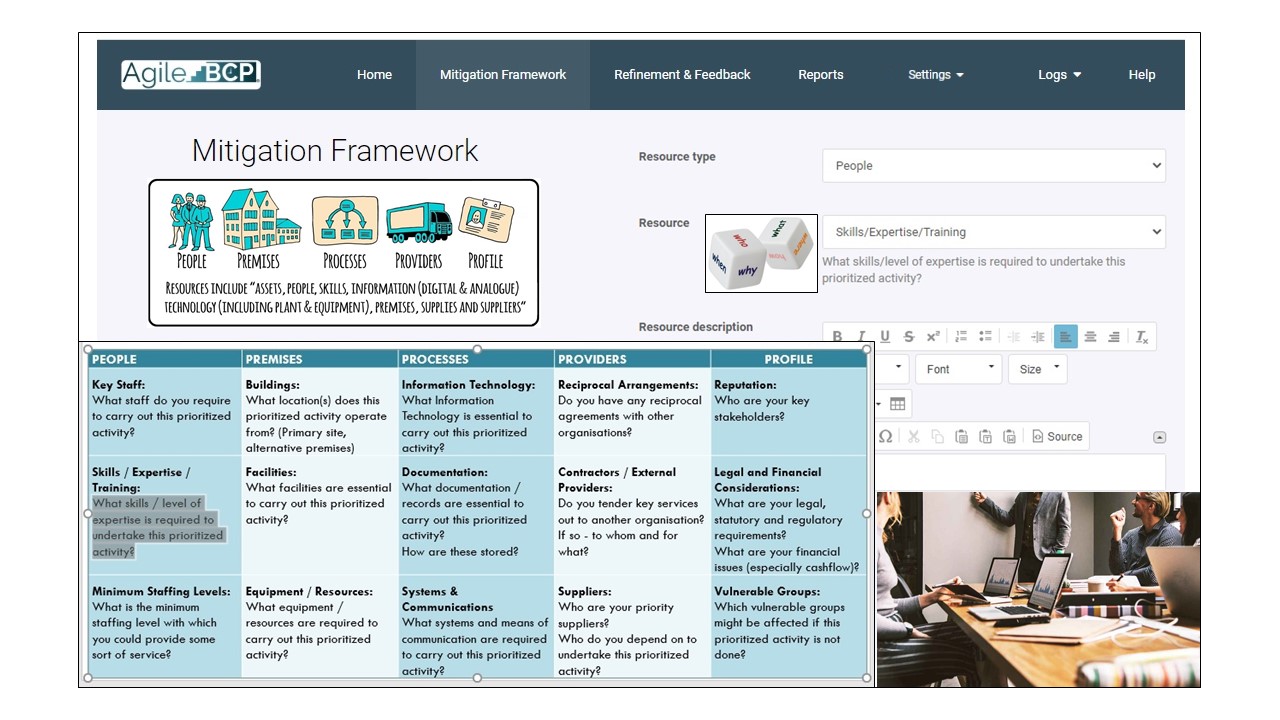The width and height of the screenshot is (1280, 720).
Task: Click the superscript icon
Action: coord(933,337)
